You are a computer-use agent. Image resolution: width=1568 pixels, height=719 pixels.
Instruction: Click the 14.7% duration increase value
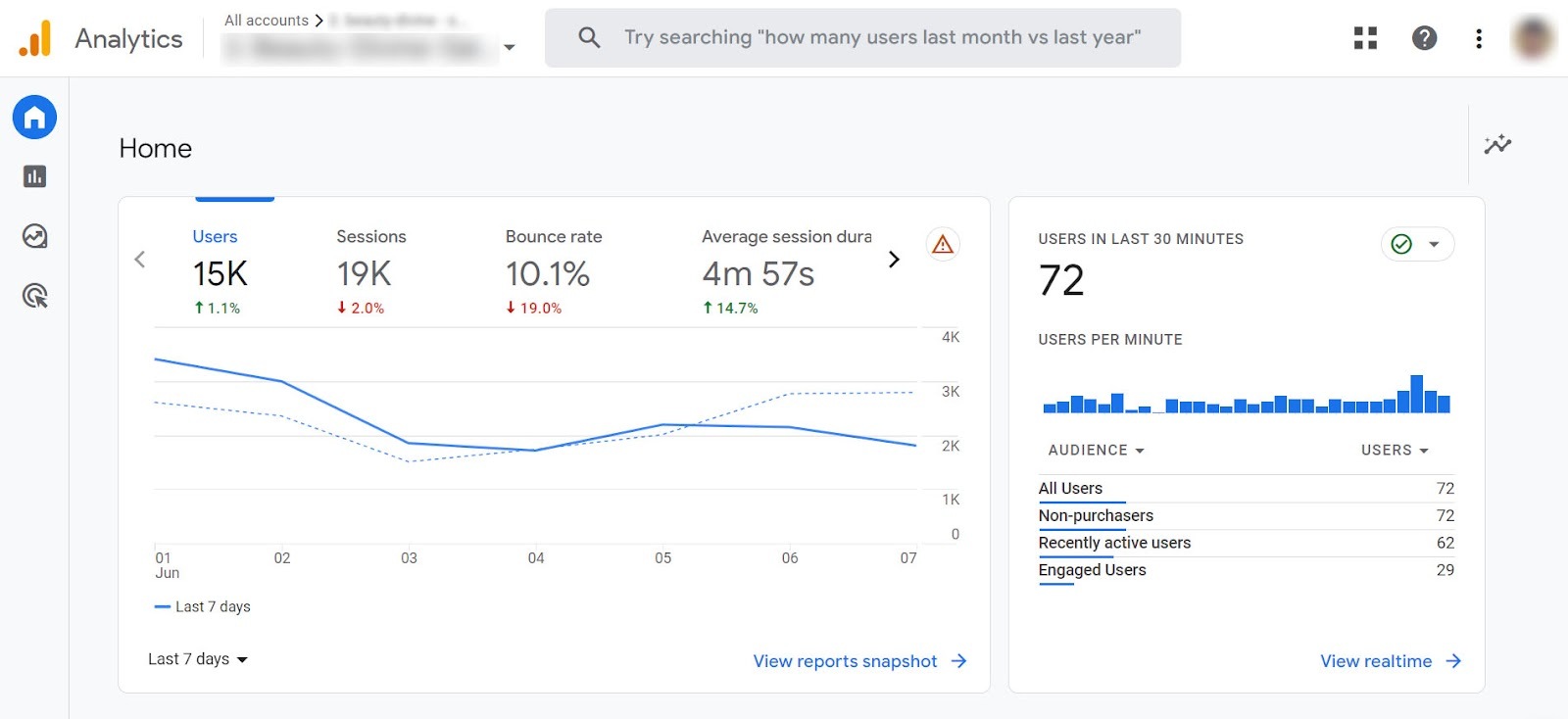730,308
